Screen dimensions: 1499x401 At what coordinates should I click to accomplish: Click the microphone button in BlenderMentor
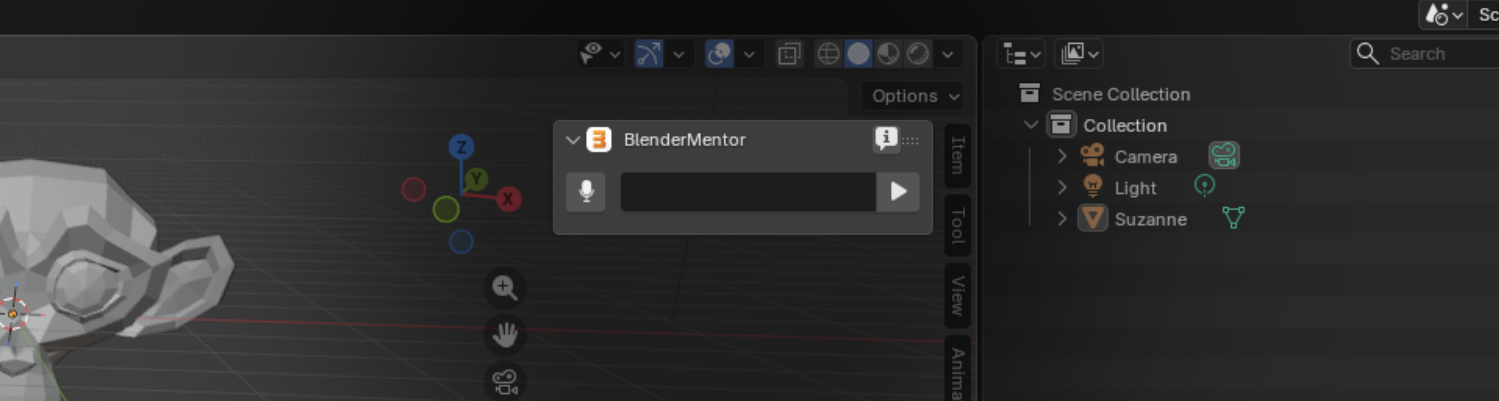coord(586,191)
